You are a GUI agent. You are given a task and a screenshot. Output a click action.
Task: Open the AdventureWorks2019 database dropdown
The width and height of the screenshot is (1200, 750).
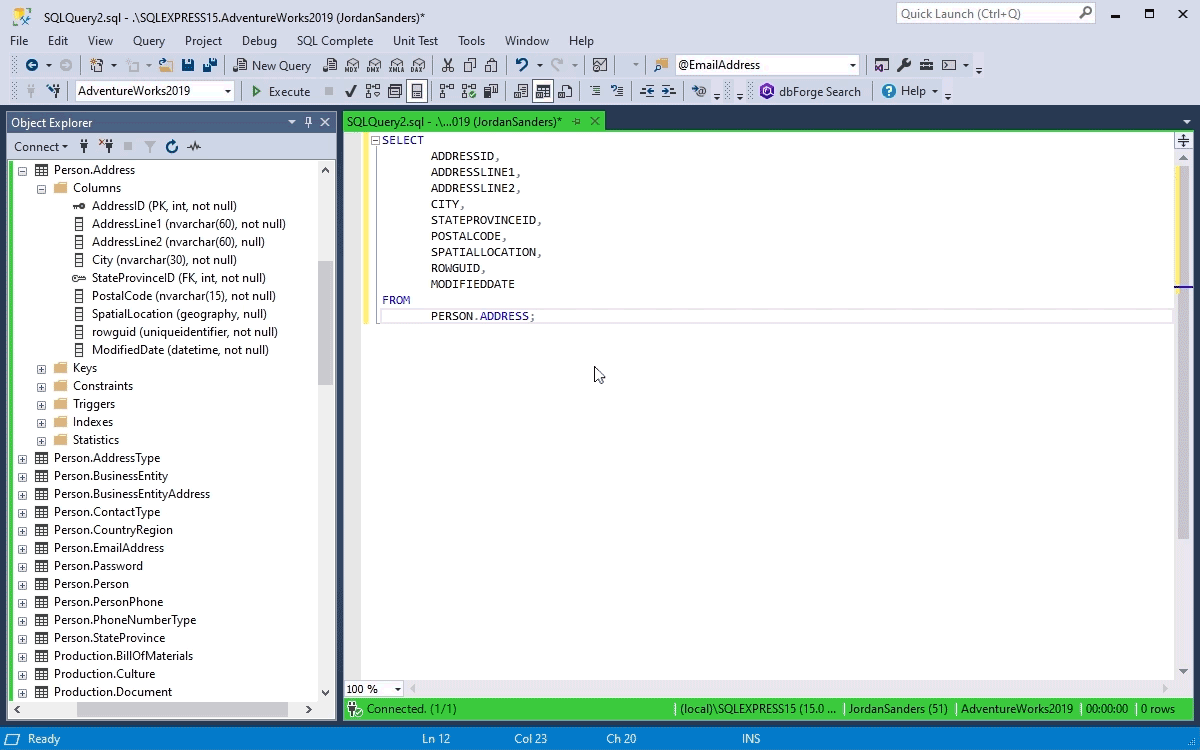228,91
